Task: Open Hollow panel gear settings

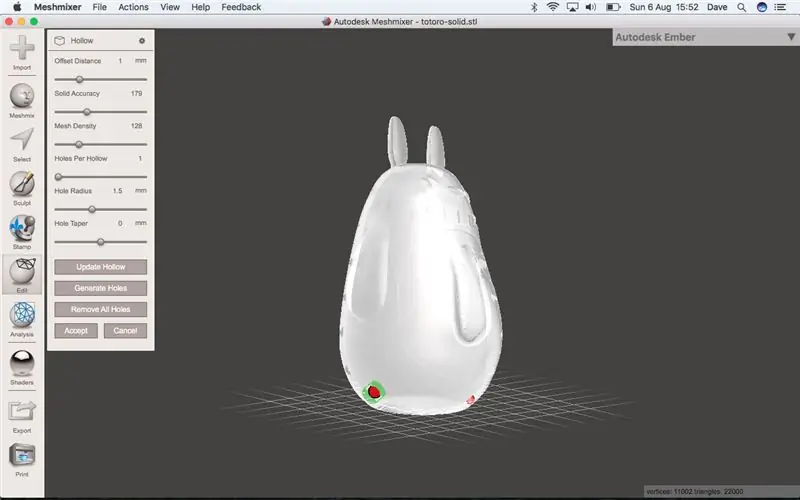Action: pos(142,41)
